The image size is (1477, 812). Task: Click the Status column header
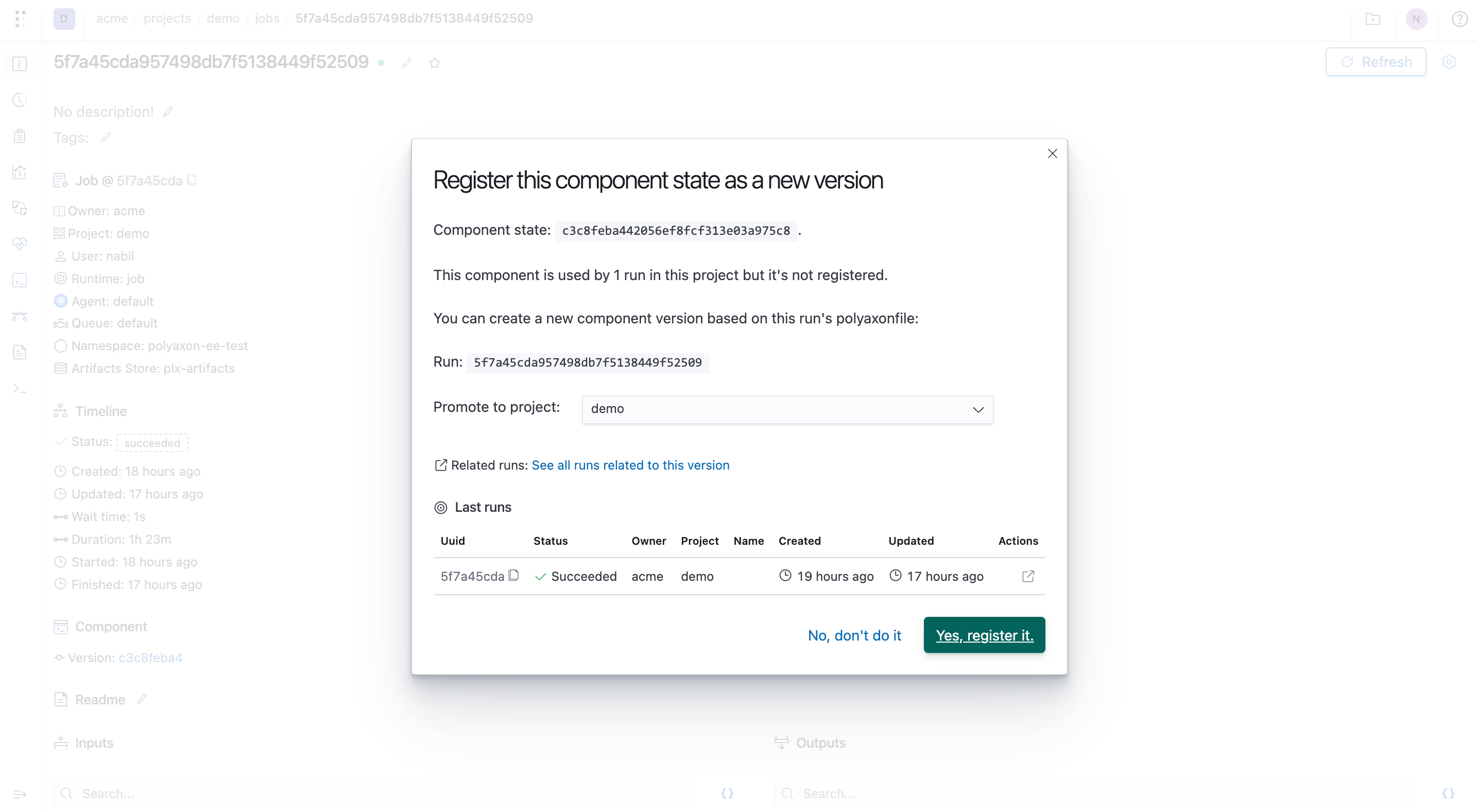(551, 541)
